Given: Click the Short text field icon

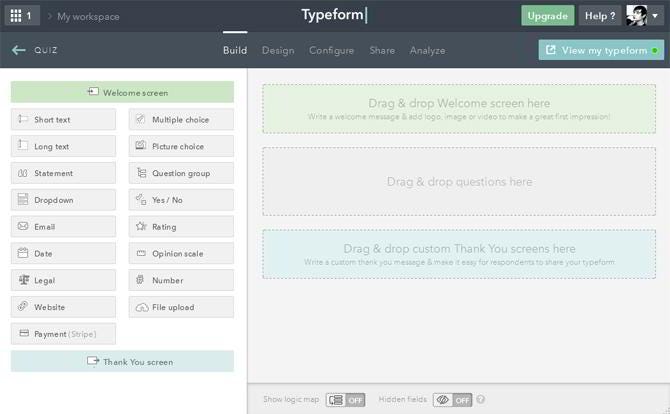Looking at the screenshot, I should click(x=23, y=119).
